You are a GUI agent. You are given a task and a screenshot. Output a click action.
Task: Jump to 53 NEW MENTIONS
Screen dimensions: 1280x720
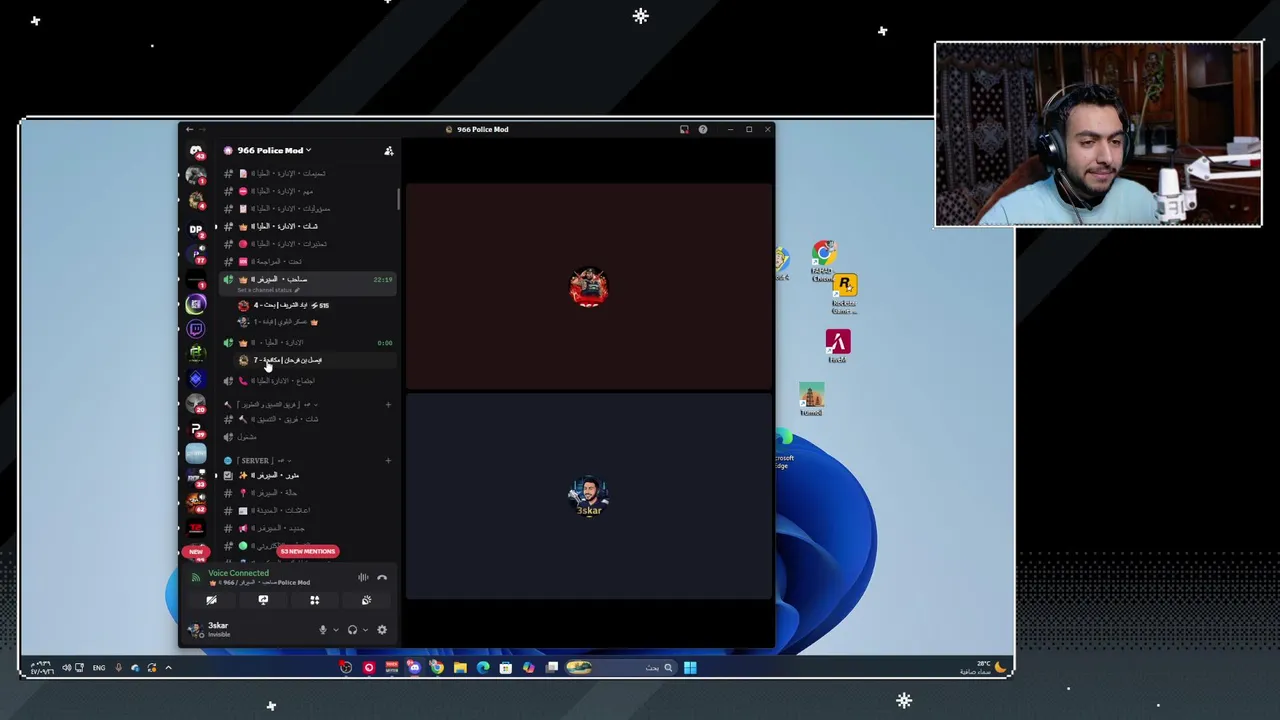pos(308,551)
